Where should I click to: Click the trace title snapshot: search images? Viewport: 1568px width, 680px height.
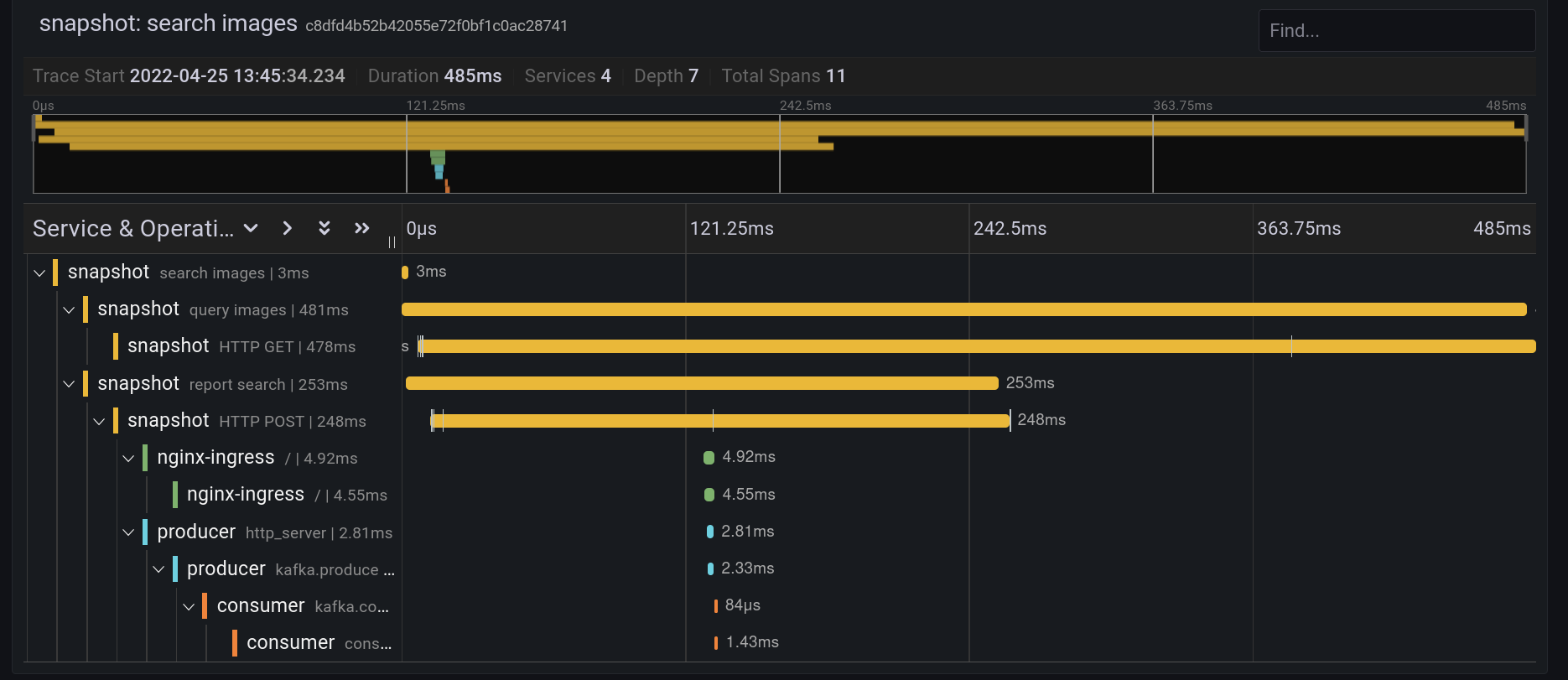tap(168, 23)
